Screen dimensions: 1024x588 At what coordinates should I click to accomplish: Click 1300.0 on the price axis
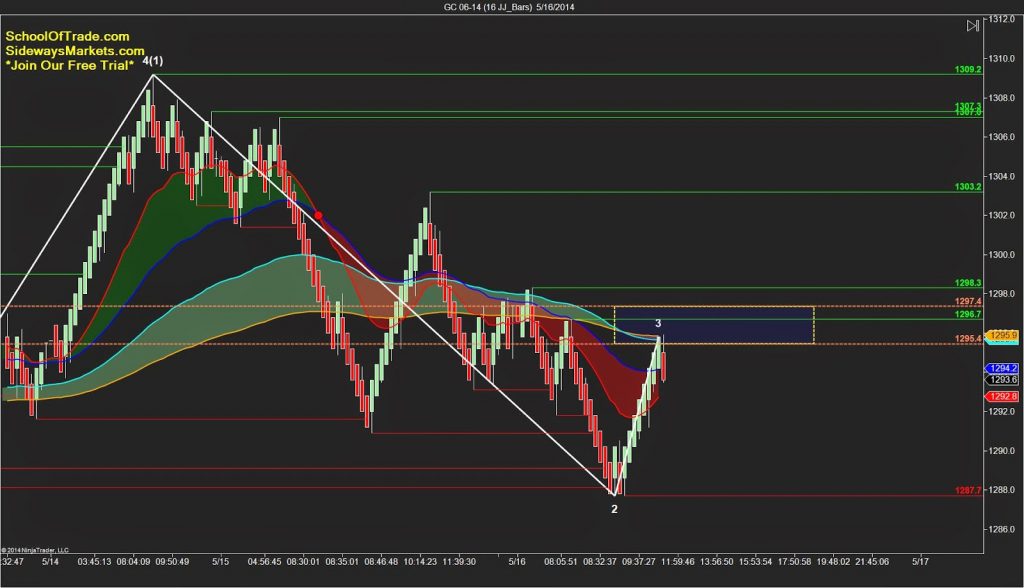tap(1002, 254)
